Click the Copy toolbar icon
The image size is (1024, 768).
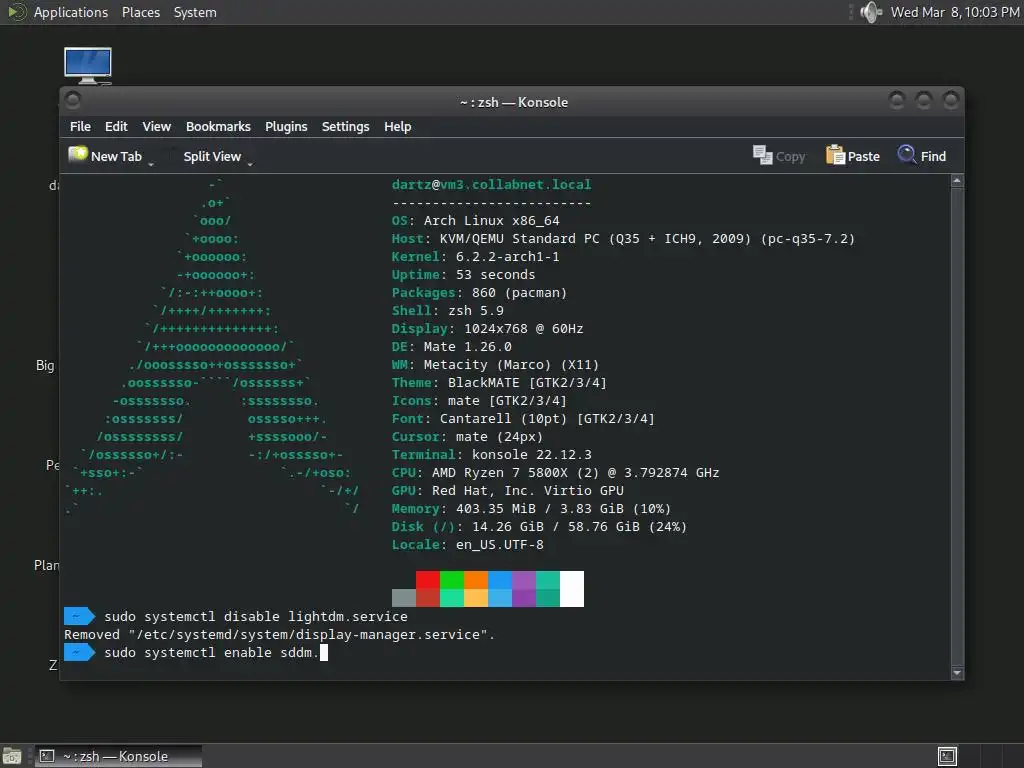[762, 155]
